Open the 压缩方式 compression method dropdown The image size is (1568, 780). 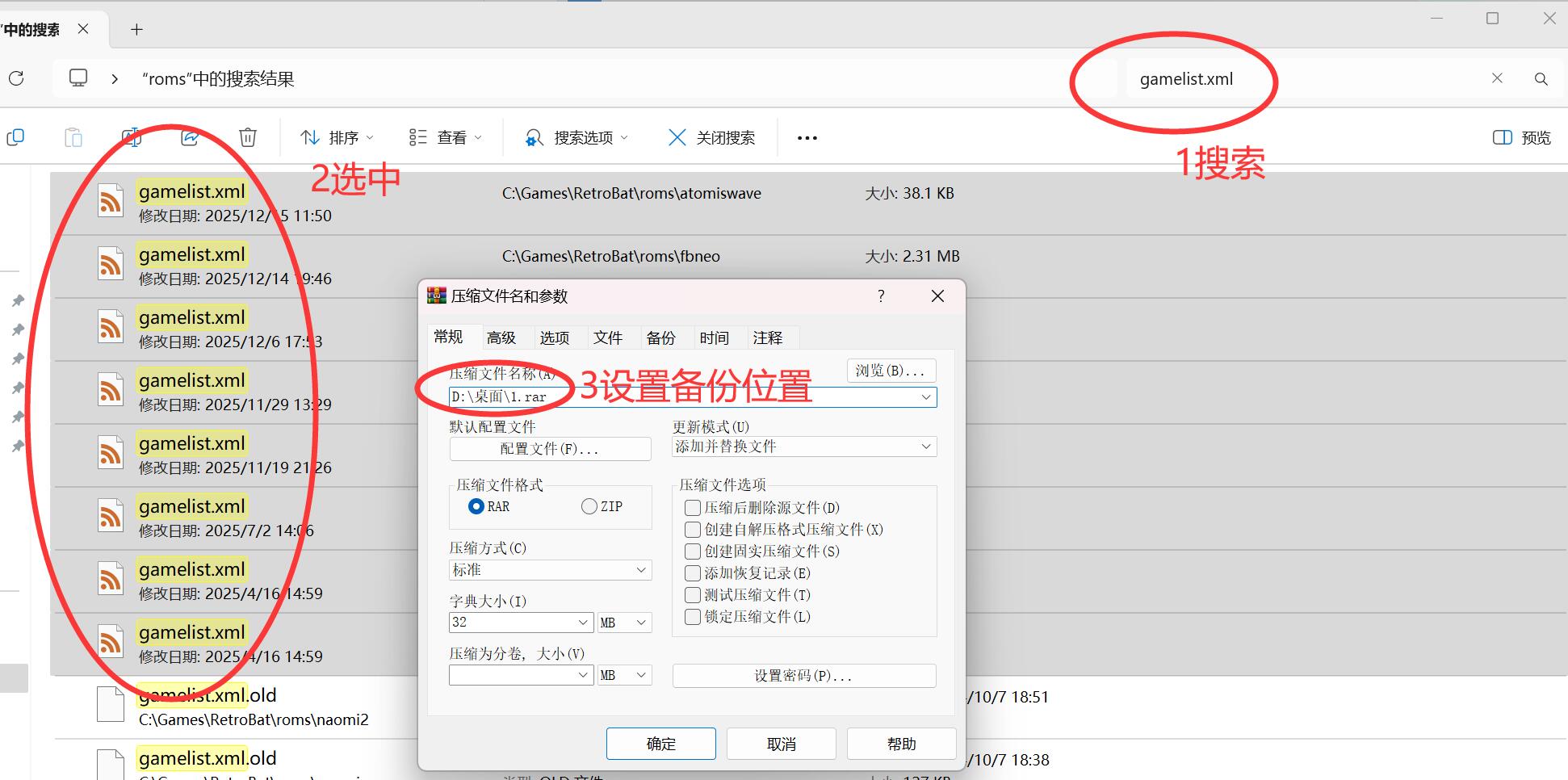(550, 570)
